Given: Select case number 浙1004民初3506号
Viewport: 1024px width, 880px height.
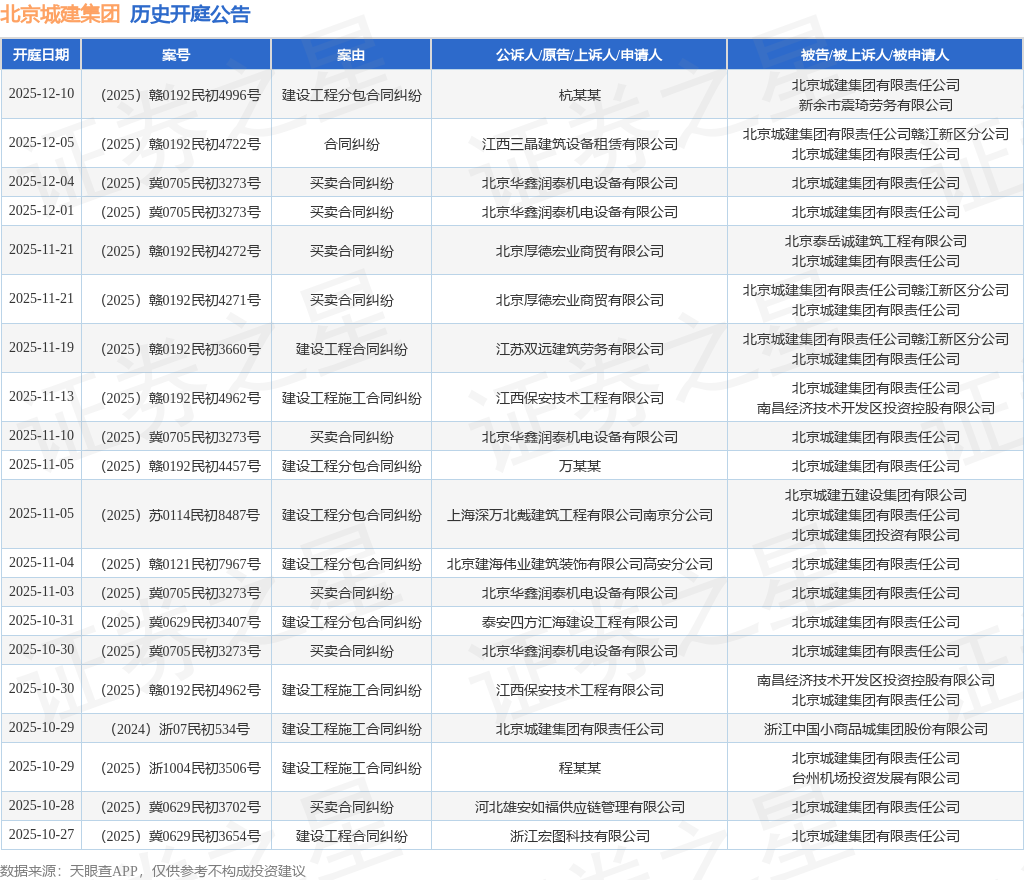Looking at the screenshot, I should (181, 768).
